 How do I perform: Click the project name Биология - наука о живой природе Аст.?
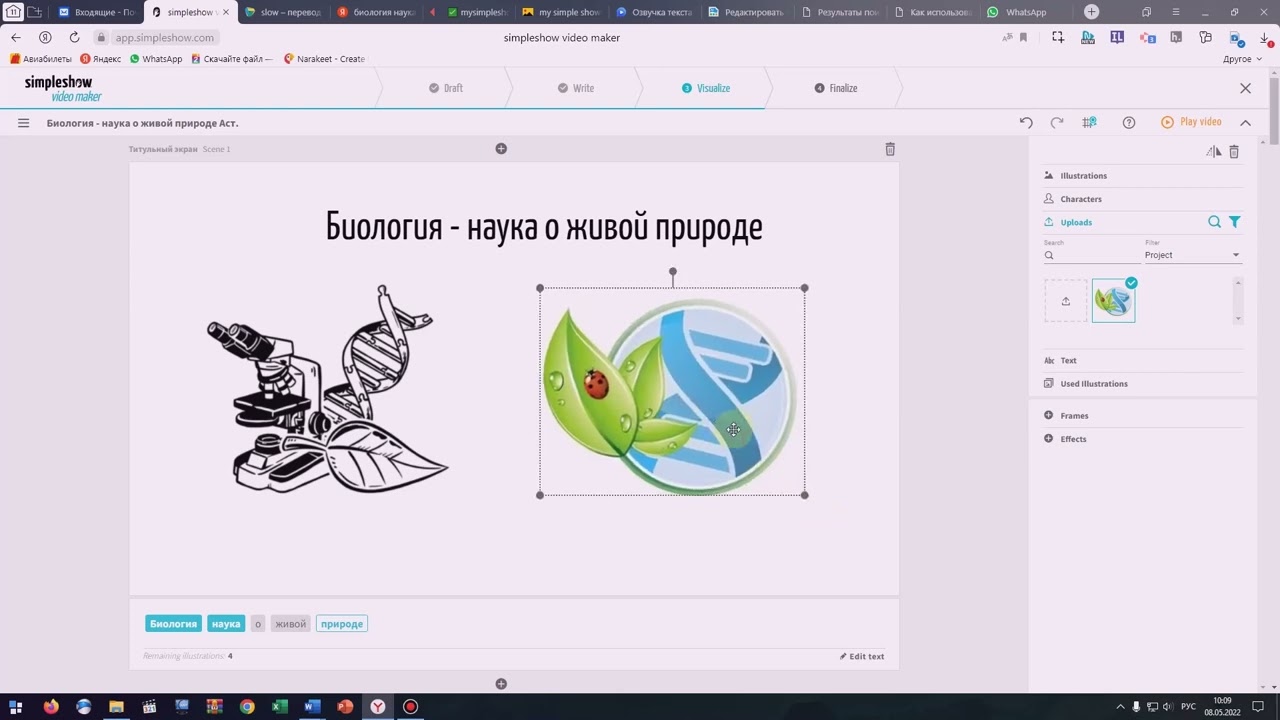[x=142, y=123]
